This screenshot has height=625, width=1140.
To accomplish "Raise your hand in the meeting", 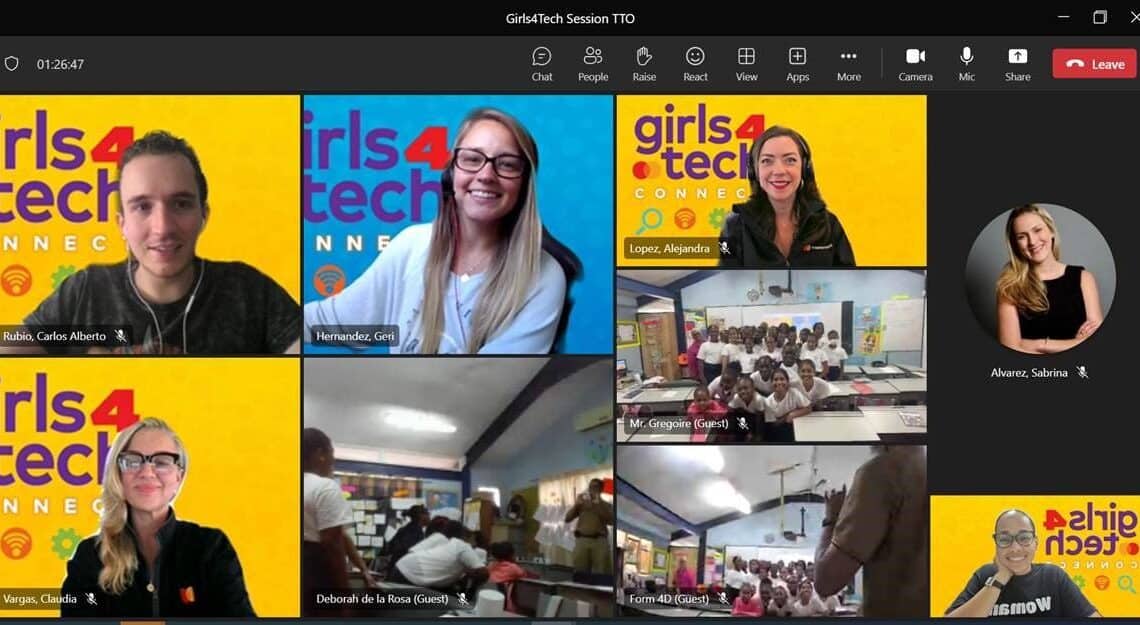I will tap(644, 64).
